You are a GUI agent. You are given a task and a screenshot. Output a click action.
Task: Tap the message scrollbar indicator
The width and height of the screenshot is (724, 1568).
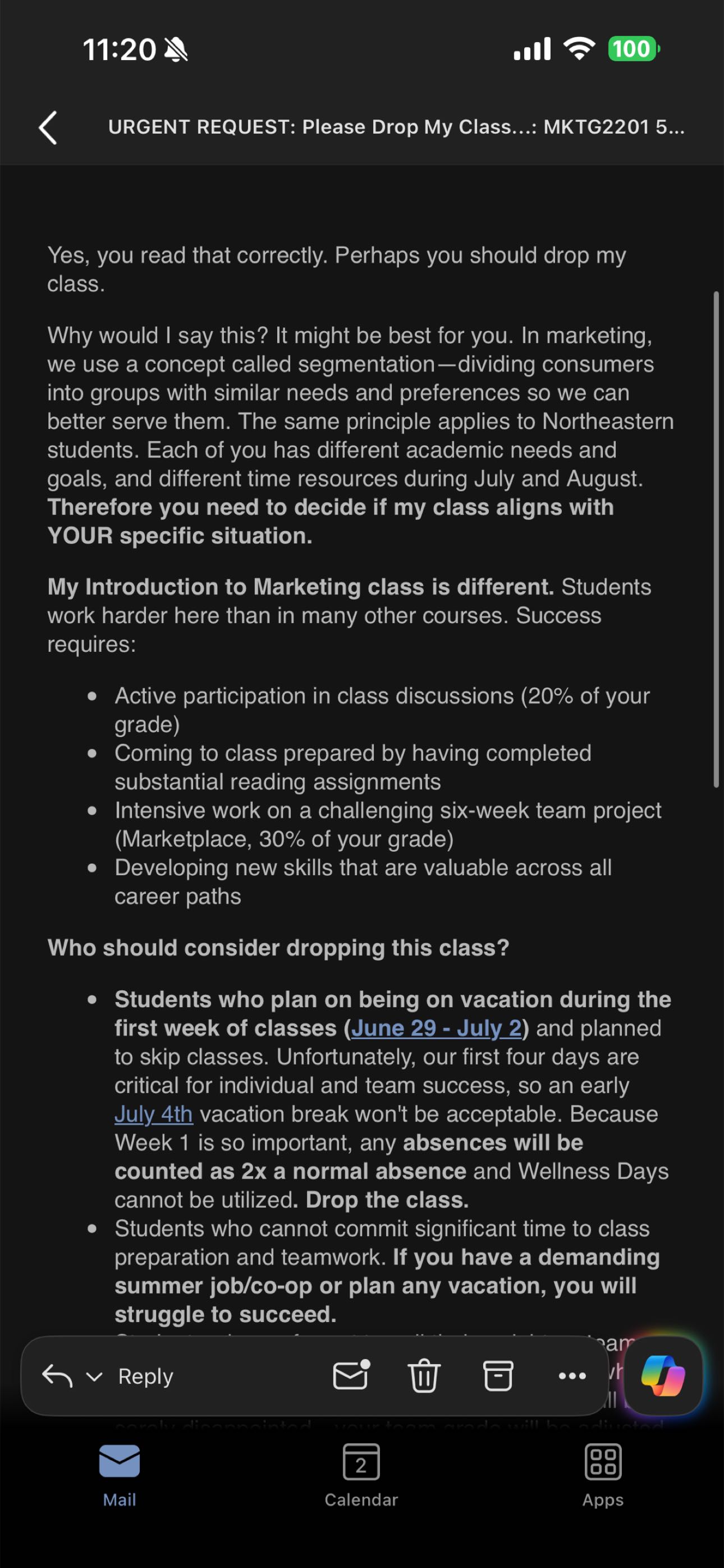[716, 540]
